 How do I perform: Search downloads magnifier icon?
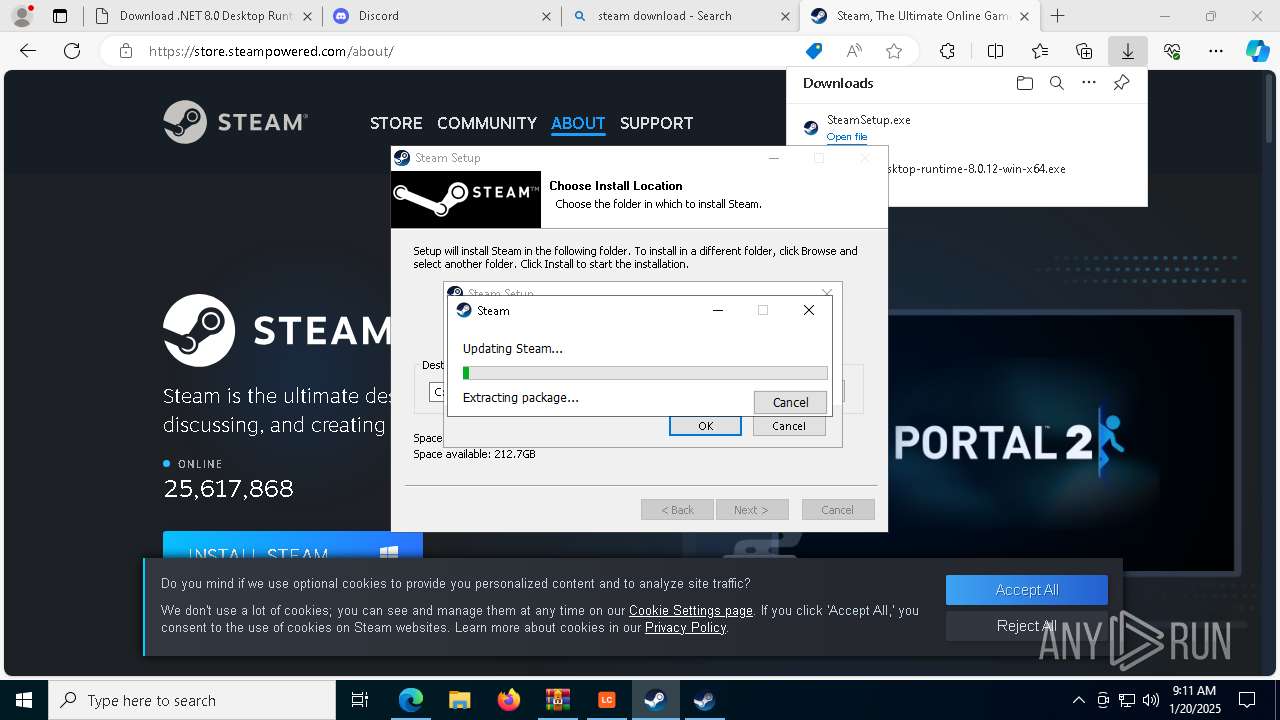tap(1056, 83)
